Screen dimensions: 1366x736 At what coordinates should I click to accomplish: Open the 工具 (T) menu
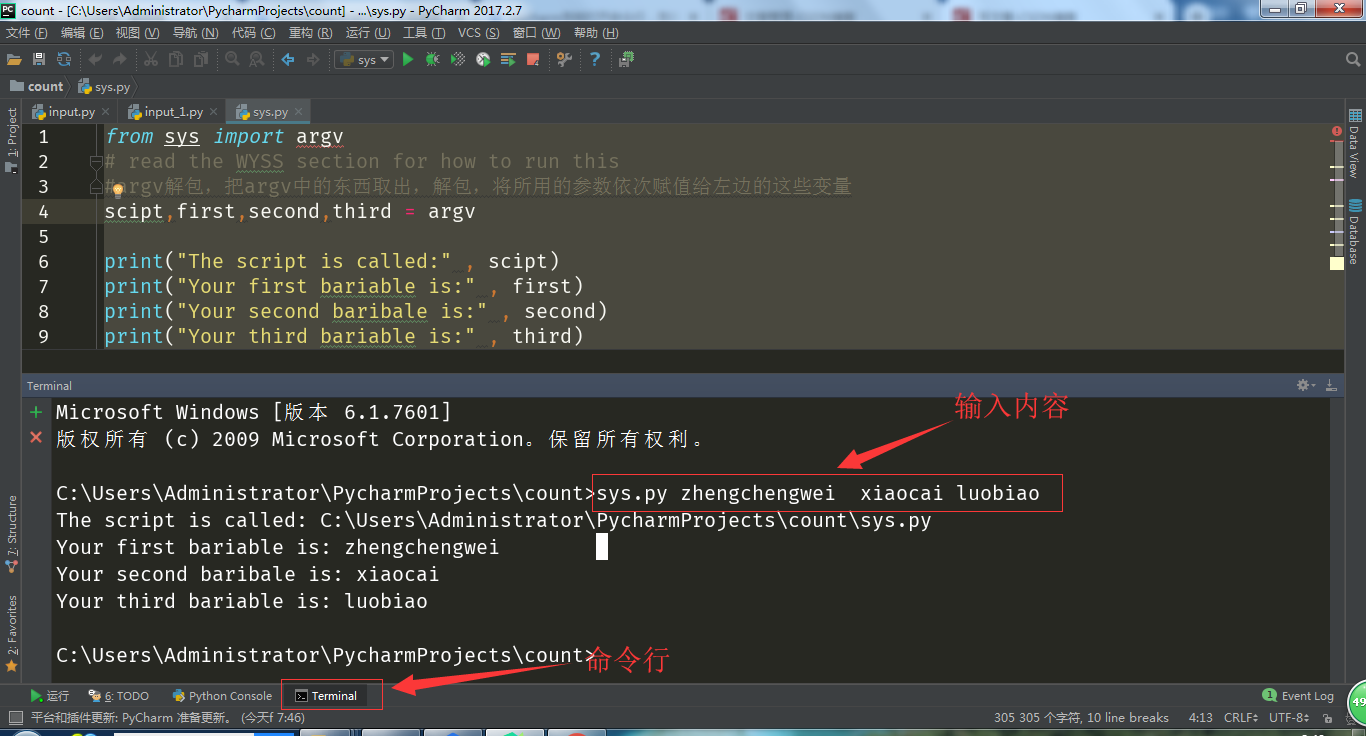424,33
